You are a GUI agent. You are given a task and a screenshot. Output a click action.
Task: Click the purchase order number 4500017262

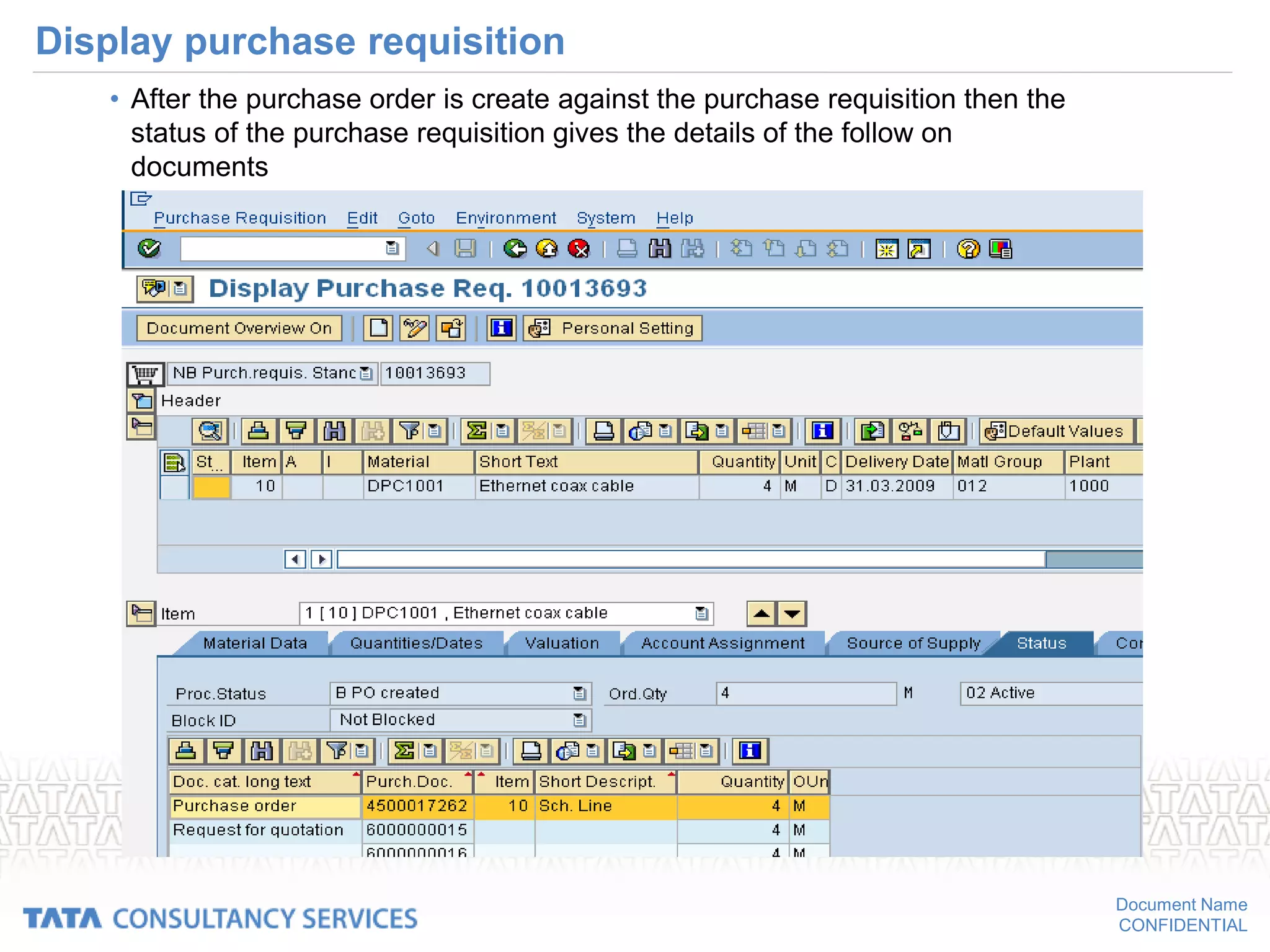tap(416, 806)
